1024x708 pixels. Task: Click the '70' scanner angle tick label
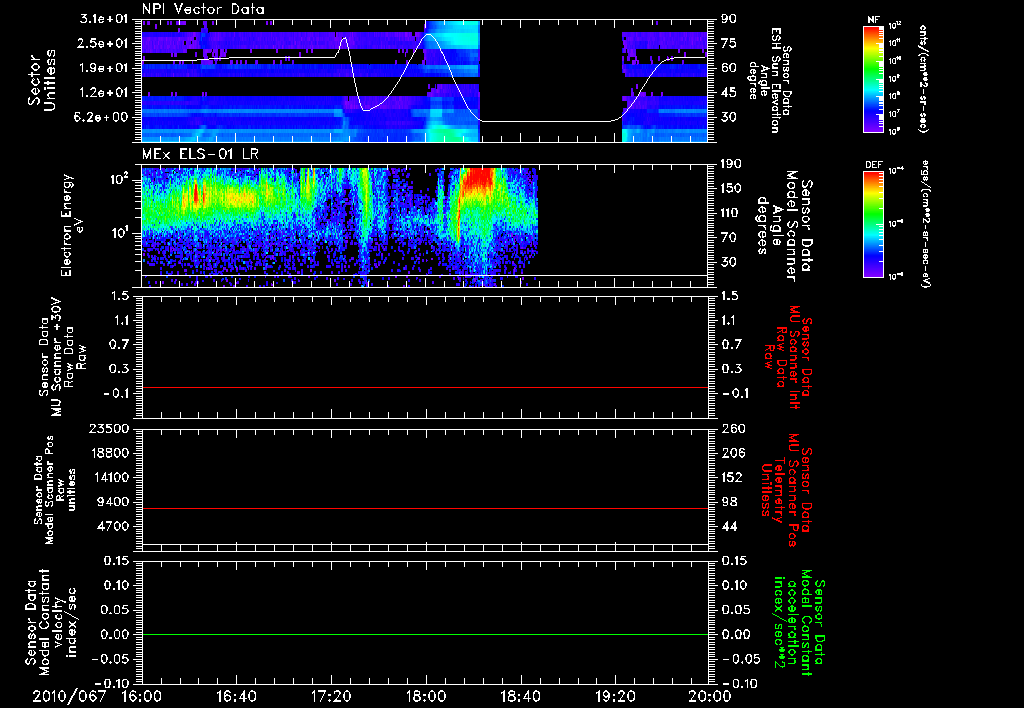[729, 237]
